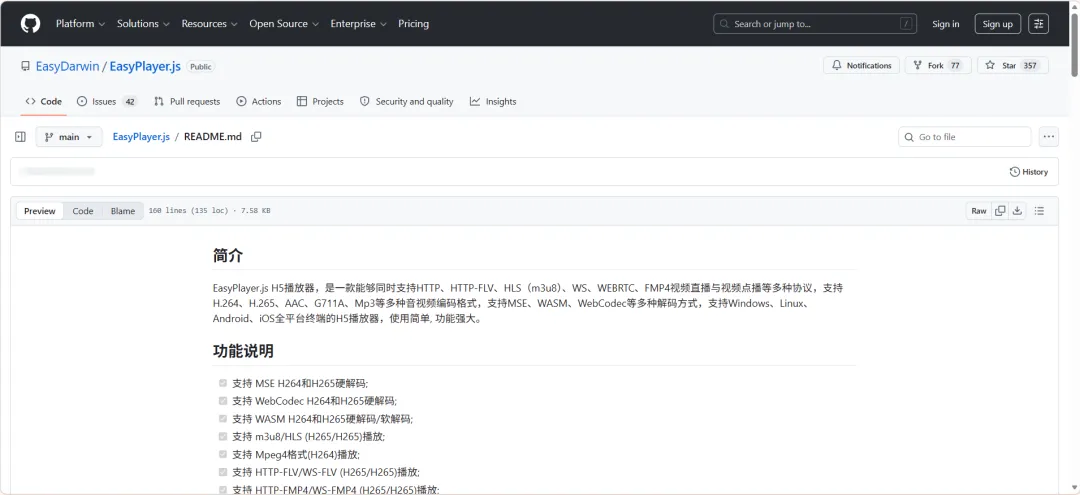Expand the Platform menu
The width and height of the screenshot is (1080, 495).
point(80,23)
